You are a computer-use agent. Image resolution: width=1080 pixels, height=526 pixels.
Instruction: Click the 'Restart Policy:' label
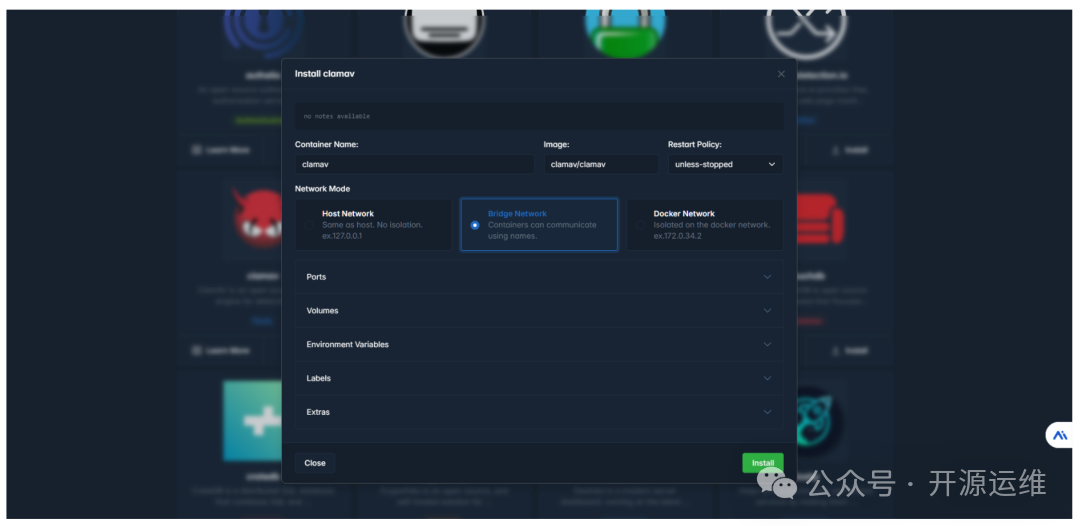(694, 145)
